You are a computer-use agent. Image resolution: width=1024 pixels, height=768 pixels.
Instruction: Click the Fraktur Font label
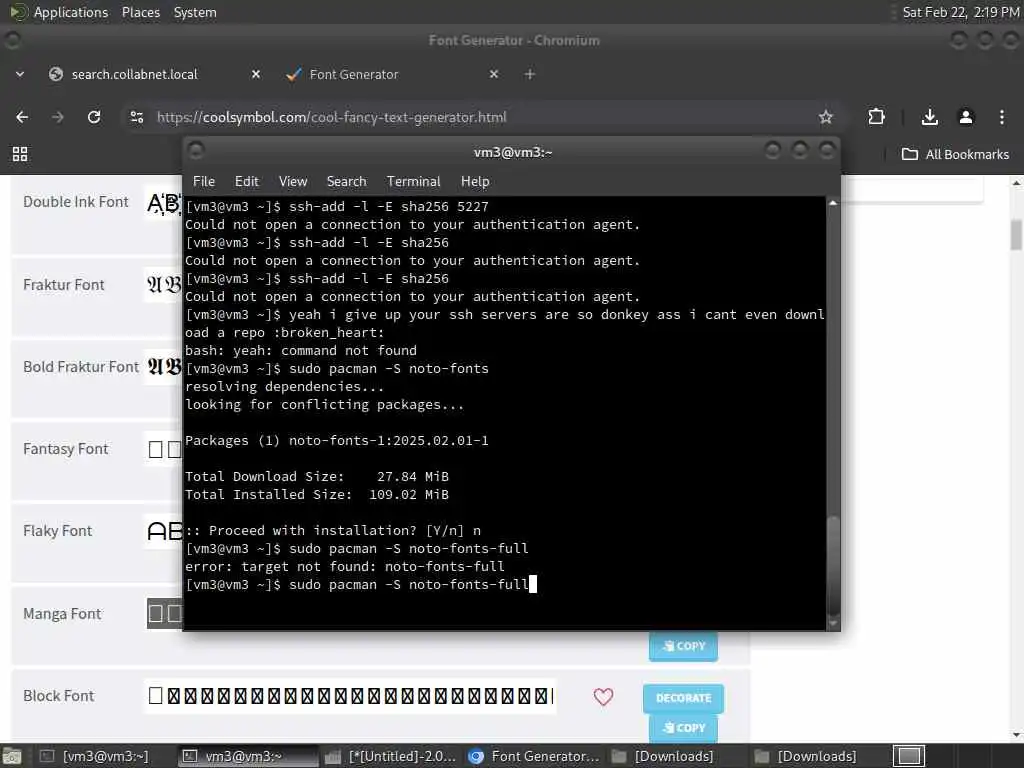[63, 285]
